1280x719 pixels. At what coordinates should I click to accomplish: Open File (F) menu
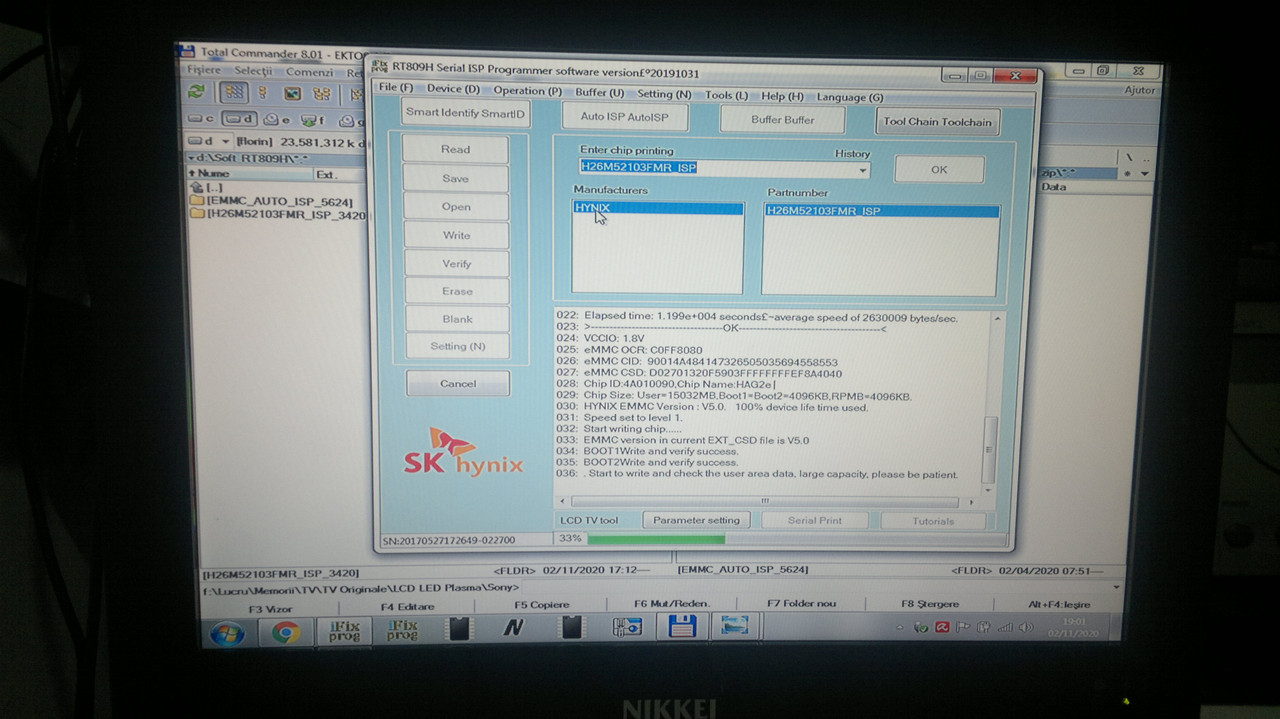(x=395, y=88)
